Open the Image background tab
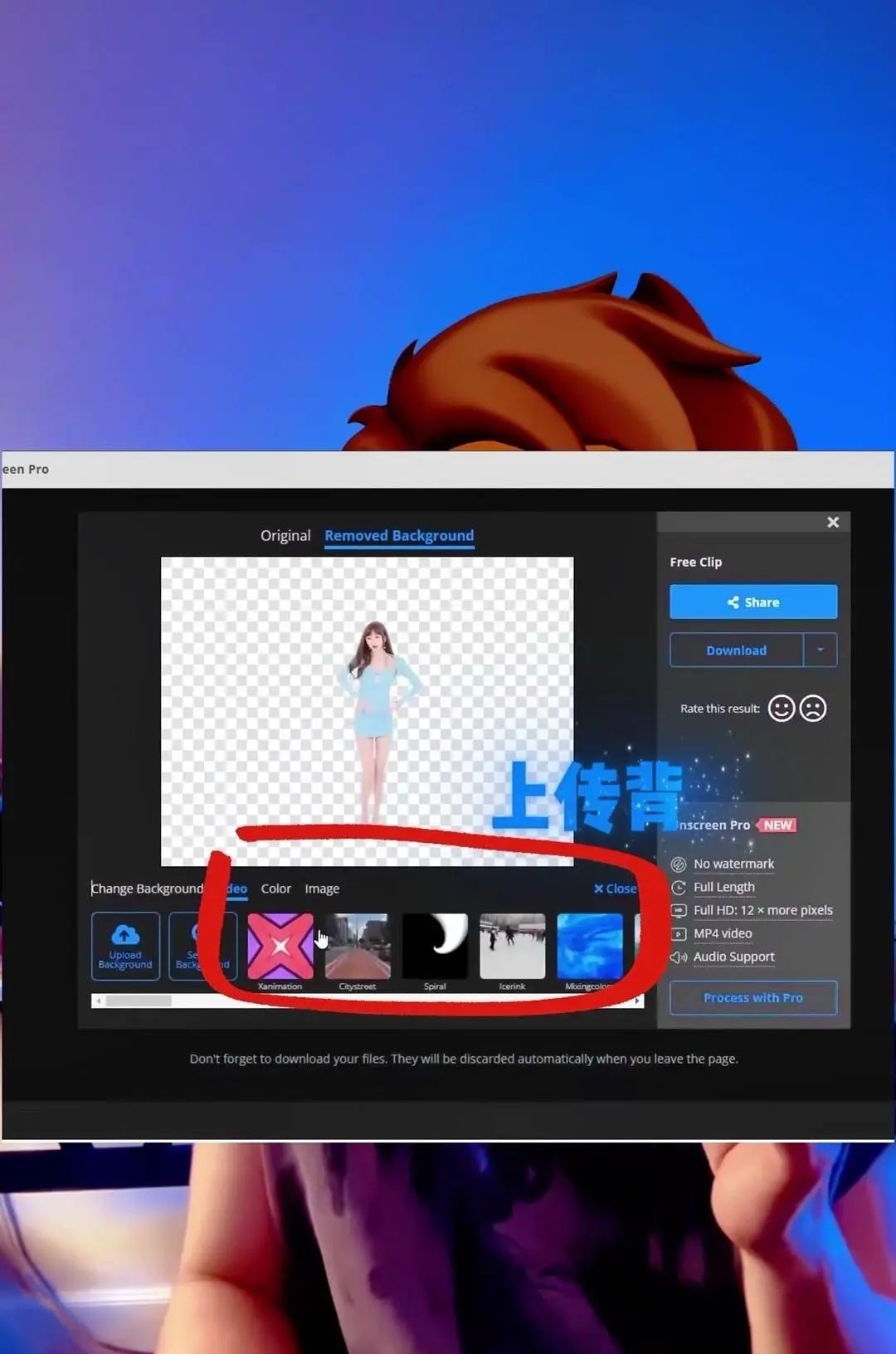Screen dimensions: 896x1354 pos(322,889)
